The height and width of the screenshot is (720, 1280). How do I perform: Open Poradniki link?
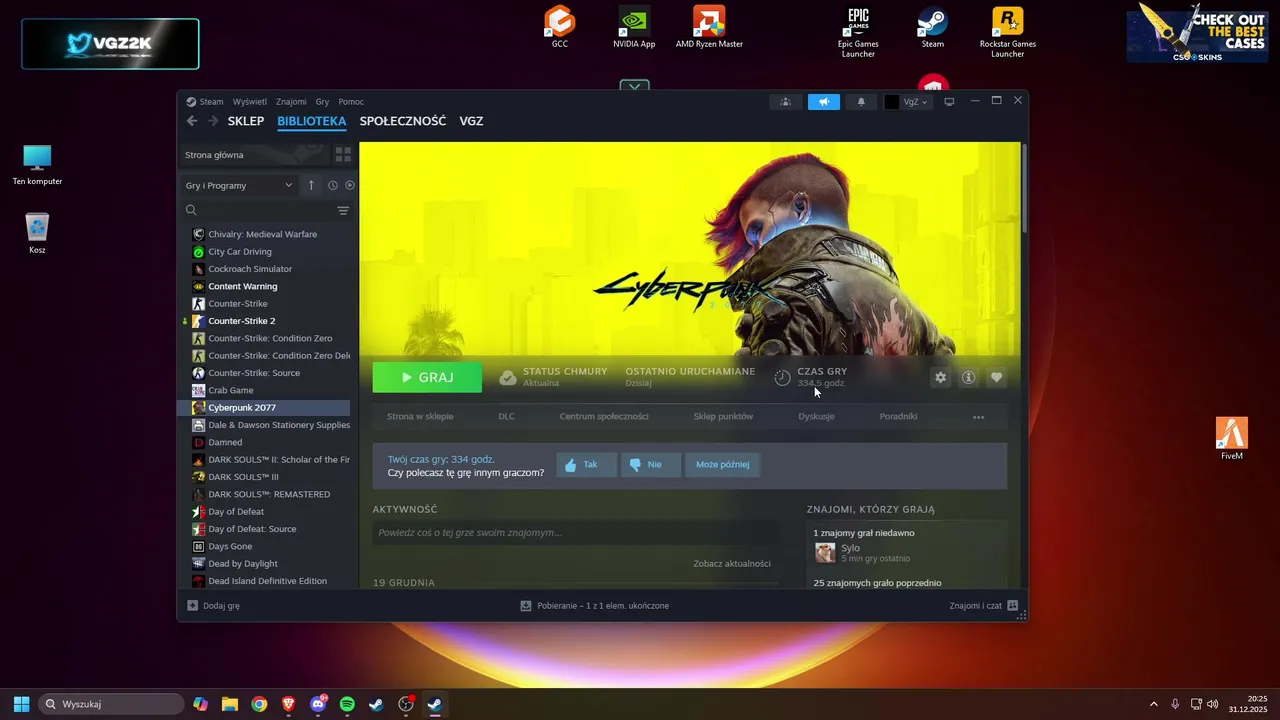click(898, 416)
